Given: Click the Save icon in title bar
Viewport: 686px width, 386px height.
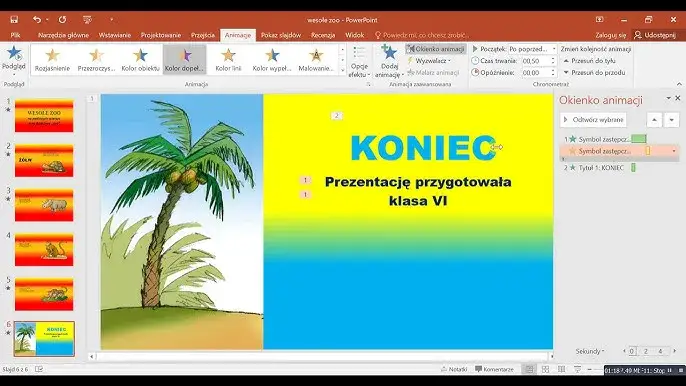Looking at the screenshot, I should pyautogui.click(x=14, y=20).
